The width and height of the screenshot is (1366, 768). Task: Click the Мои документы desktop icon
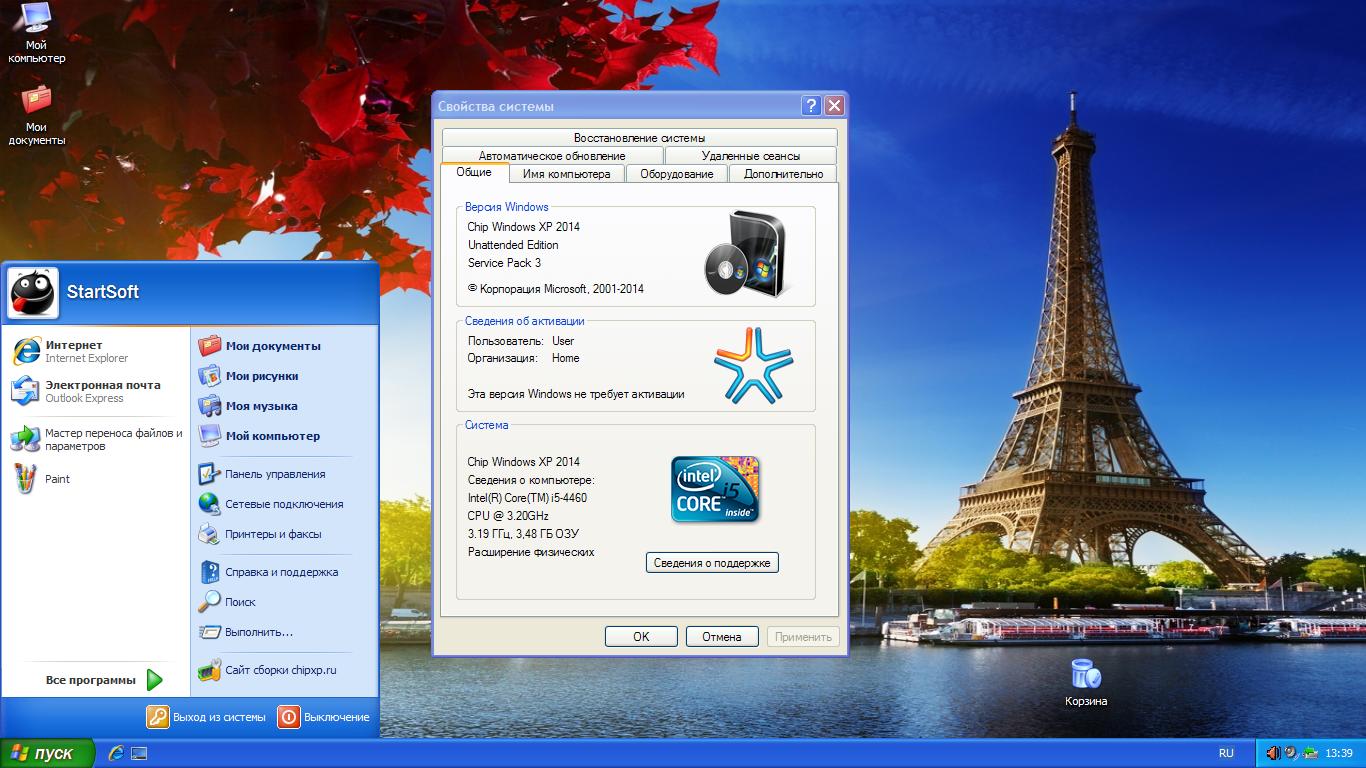coord(36,115)
